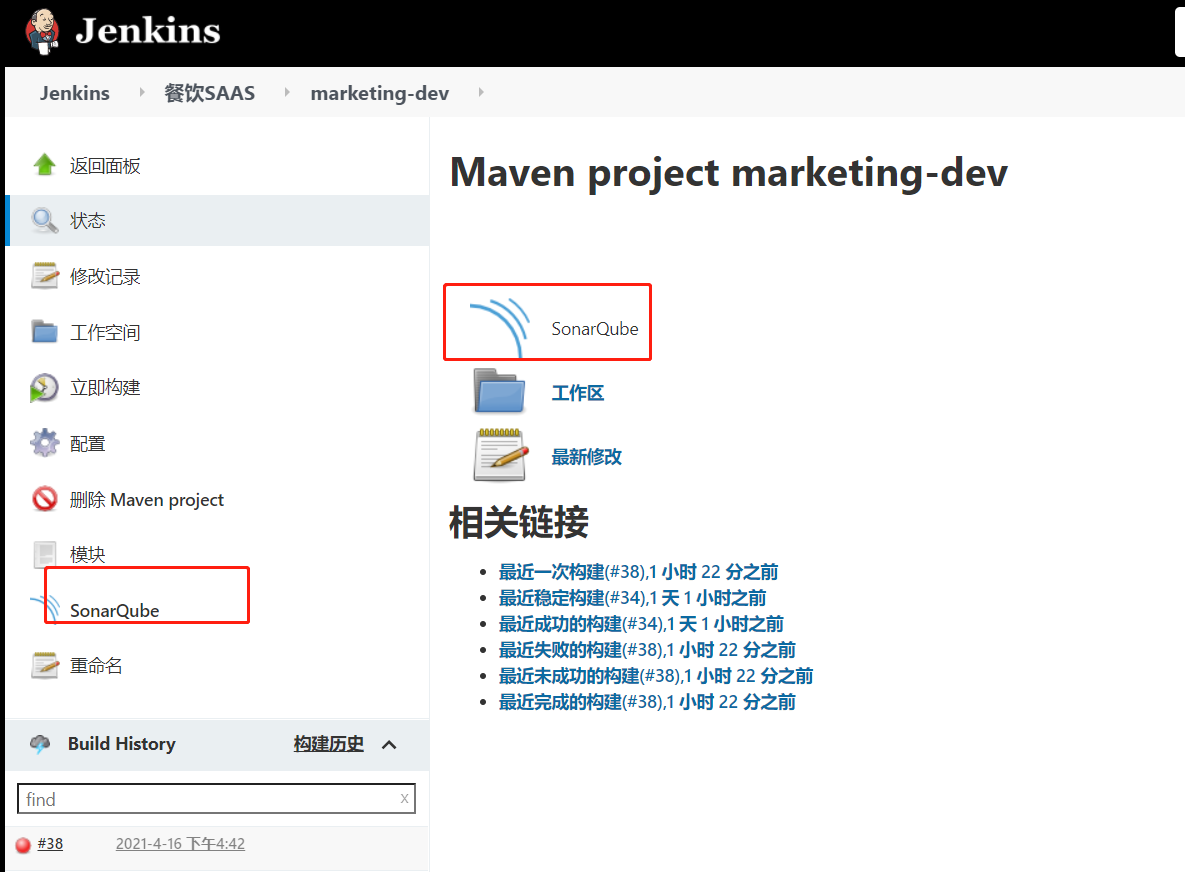1185x872 pixels.
Task: Open SonarQube from the left sidebar
Action: point(115,611)
